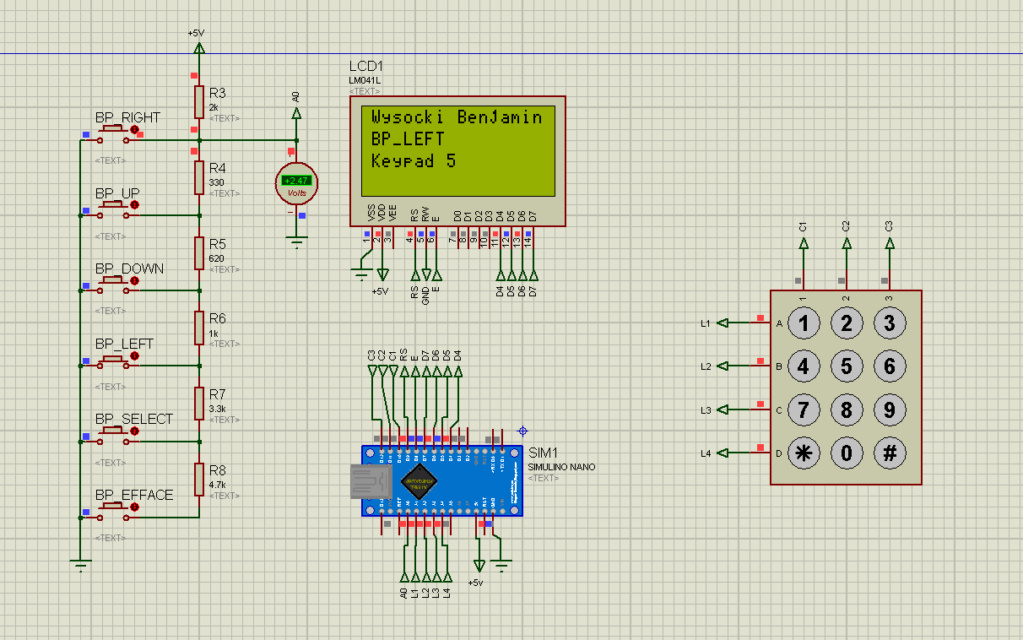This screenshot has width=1023, height=640.
Task: Click keypad button 5
Action: pyautogui.click(x=846, y=366)
